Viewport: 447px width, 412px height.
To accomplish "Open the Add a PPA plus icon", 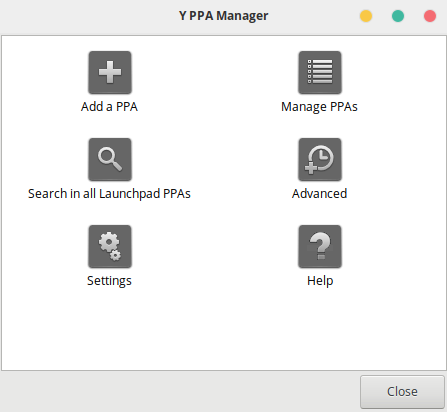I will pos(110,72).
